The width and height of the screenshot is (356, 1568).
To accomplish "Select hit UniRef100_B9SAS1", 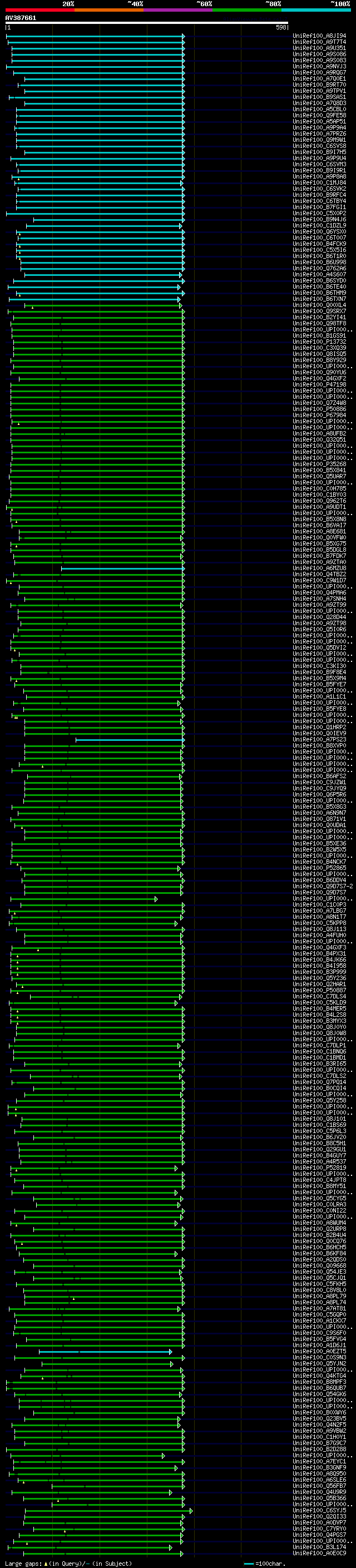I will pos(319,97).
